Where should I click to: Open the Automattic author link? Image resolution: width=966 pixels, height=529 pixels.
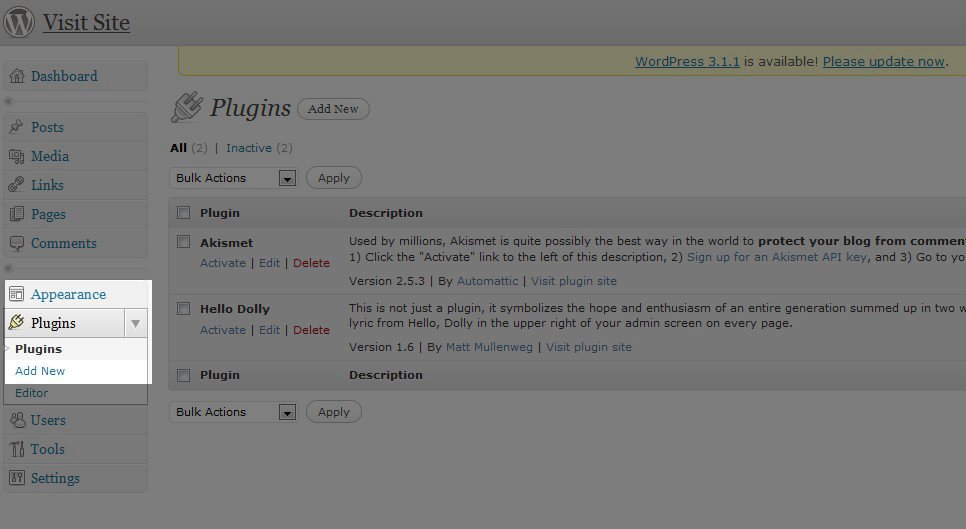487,281
